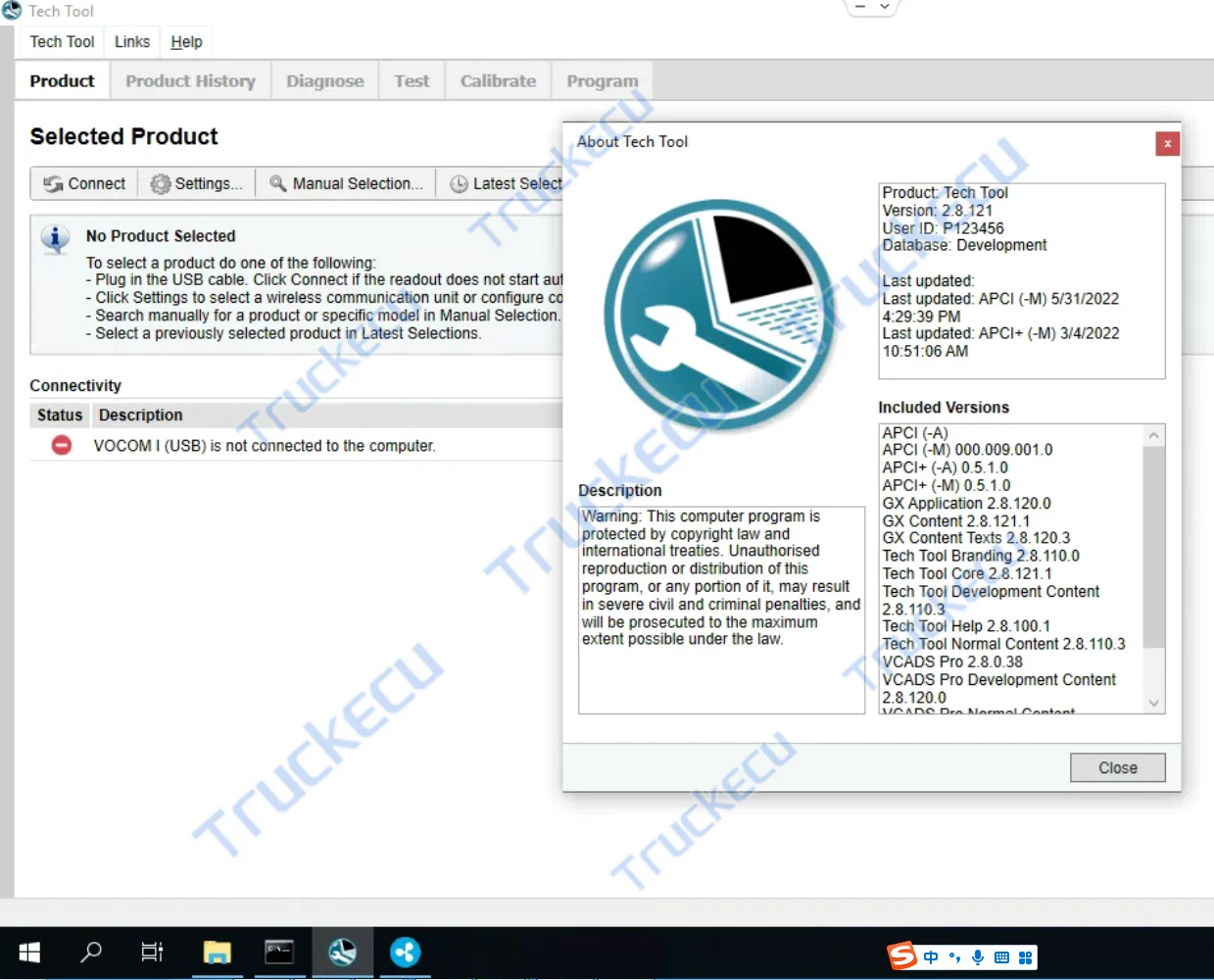Open Task View on the taskbar
Image resolution: width=1214 pixels, height=980 pixels.
click(152, 953)
